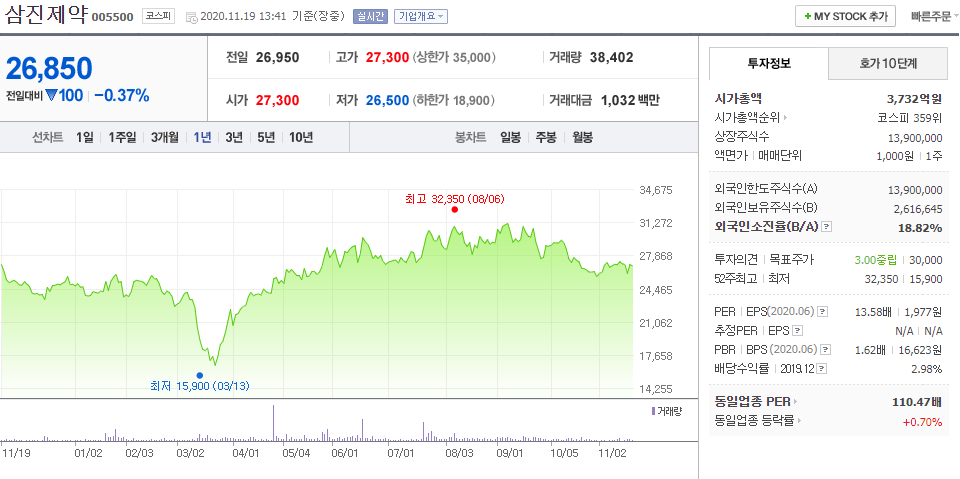
Task: Select the 5년 line chart period
Action: (x=266, y=137)
